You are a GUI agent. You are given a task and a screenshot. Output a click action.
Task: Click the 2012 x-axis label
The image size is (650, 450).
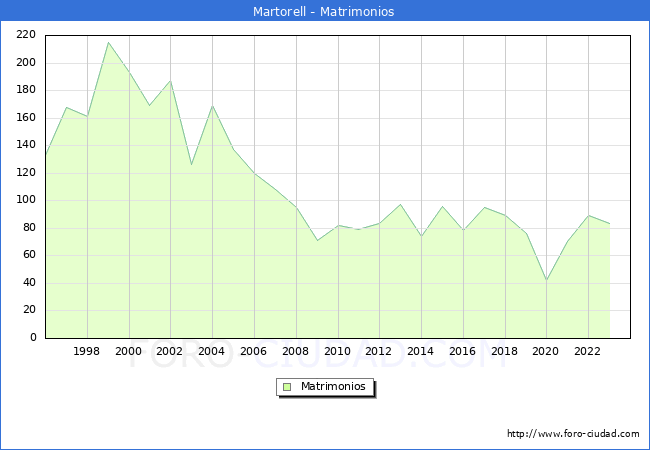(x=378, y=351)
